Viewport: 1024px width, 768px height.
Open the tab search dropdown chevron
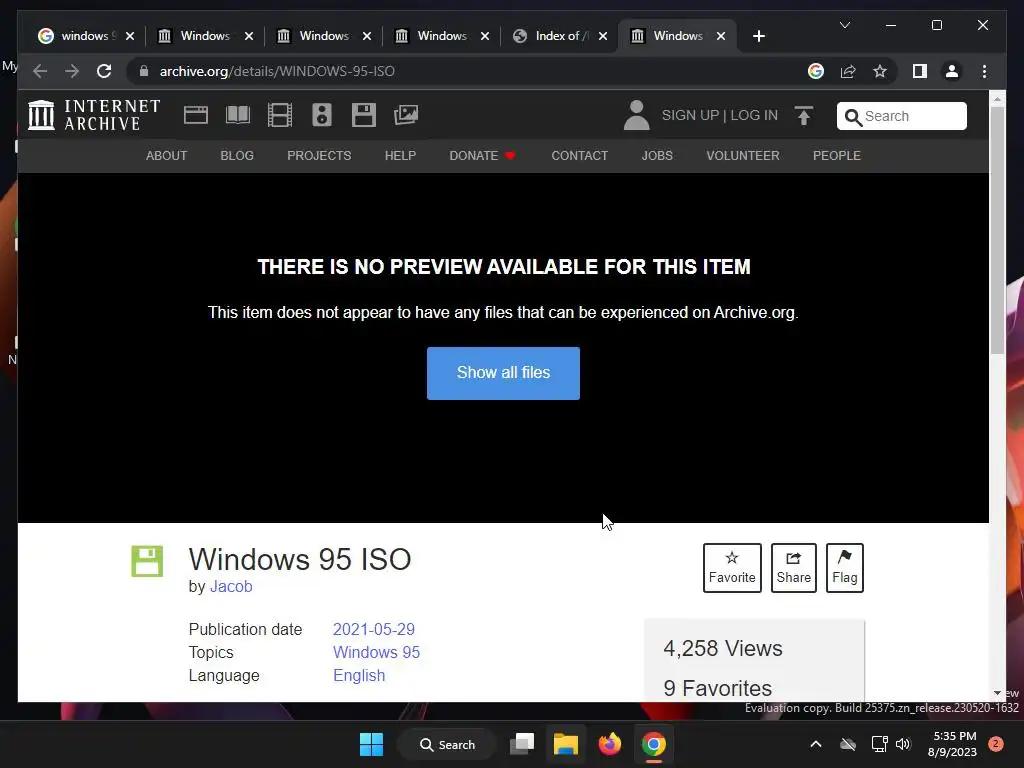coord(844,25)
